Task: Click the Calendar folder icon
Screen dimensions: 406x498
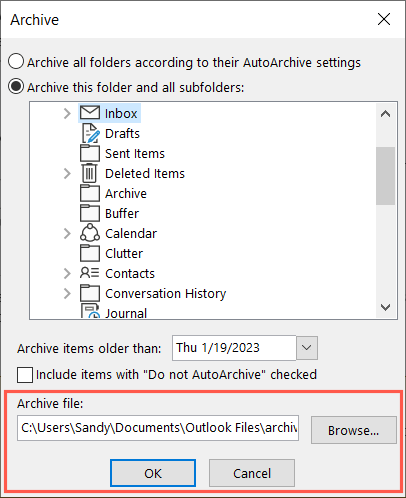Action: pyautogui.click(x=90, y=233)
